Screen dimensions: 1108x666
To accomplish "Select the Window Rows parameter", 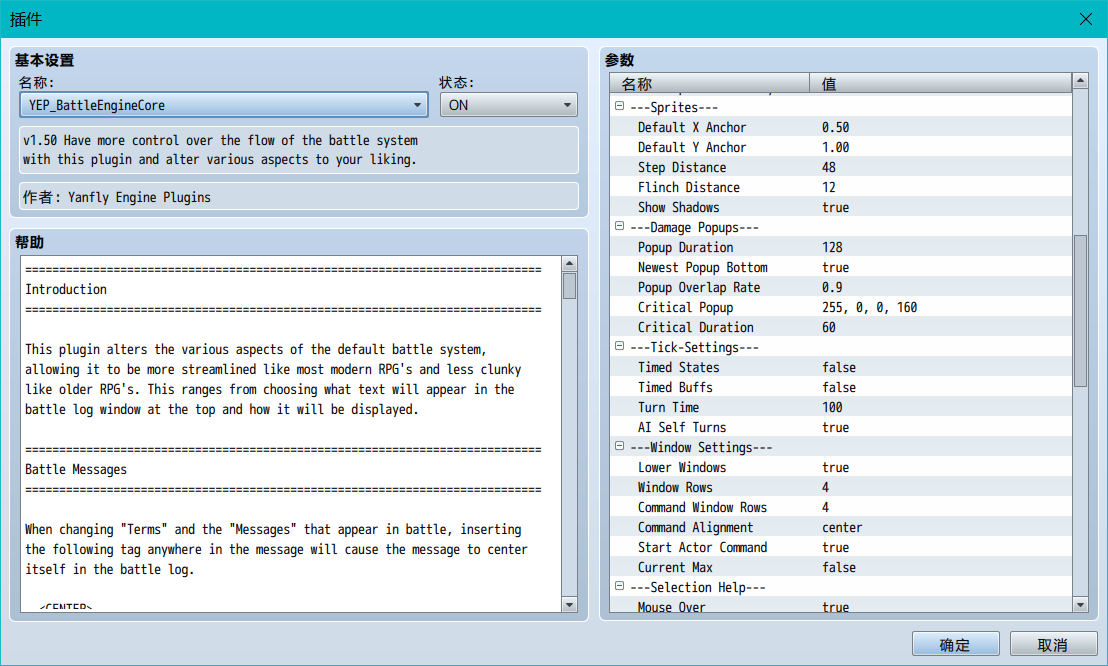I will coord(841,487).
